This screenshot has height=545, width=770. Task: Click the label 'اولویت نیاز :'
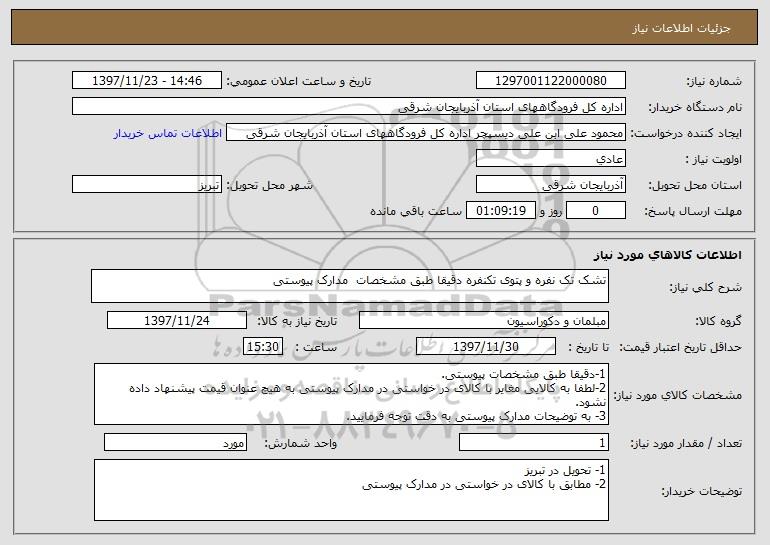714,159
